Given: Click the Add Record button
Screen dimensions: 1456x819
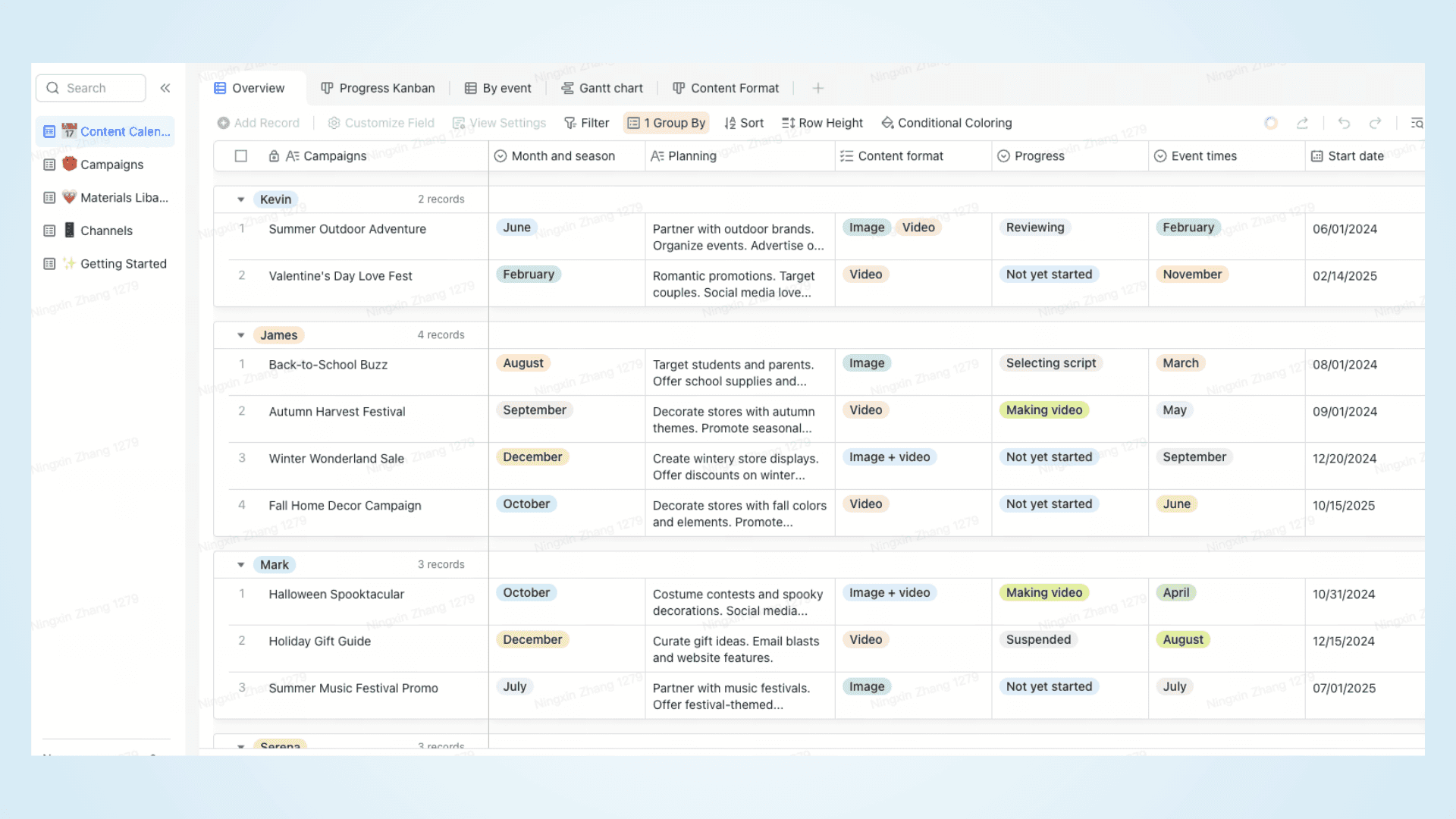Looking at the screenshot, I should [259, 123].
